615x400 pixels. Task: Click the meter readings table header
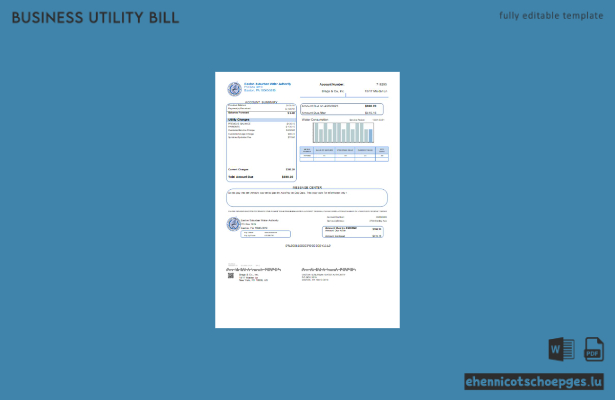click(344, 150)
